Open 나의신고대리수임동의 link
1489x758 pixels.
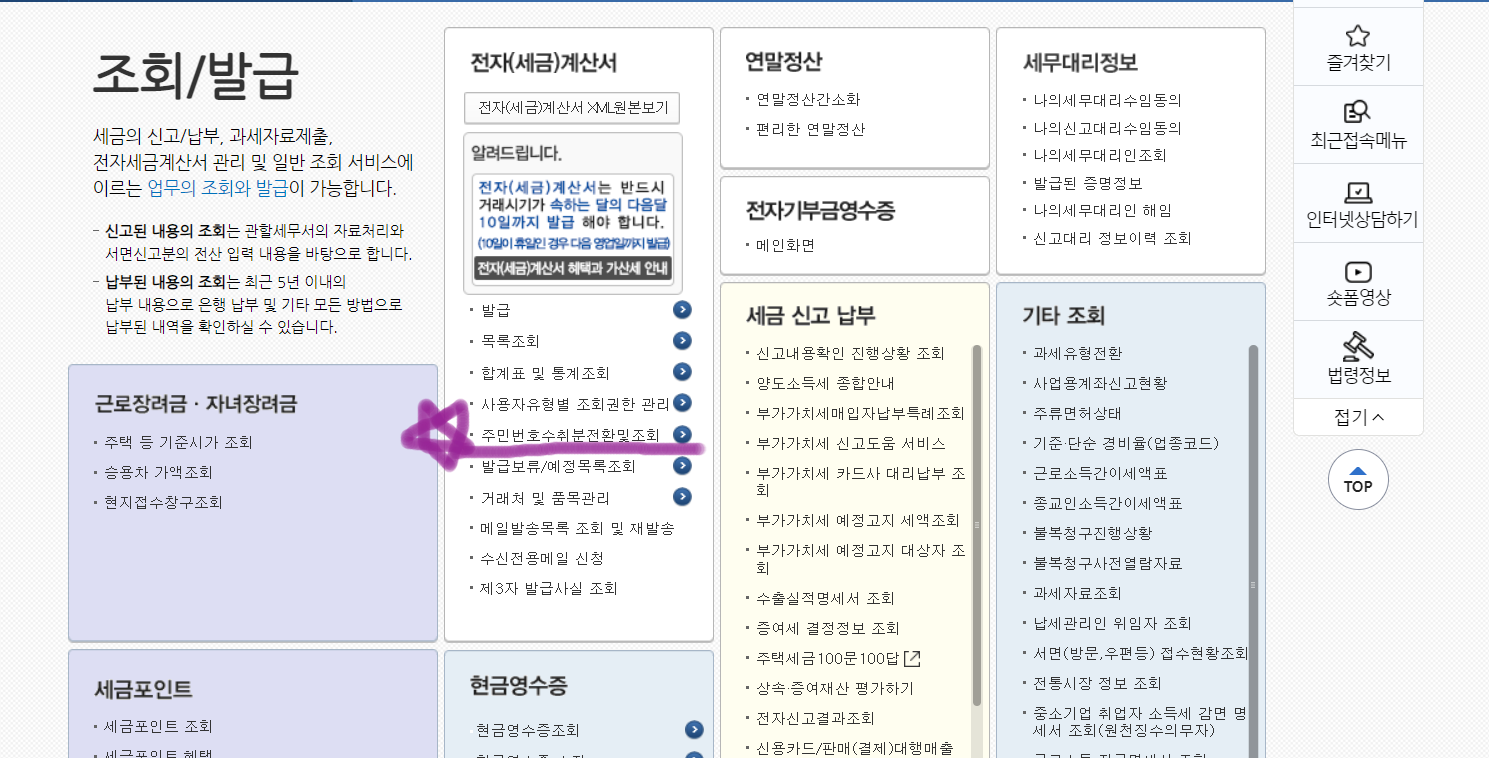pyautogui.click(x=1108, y=128)
